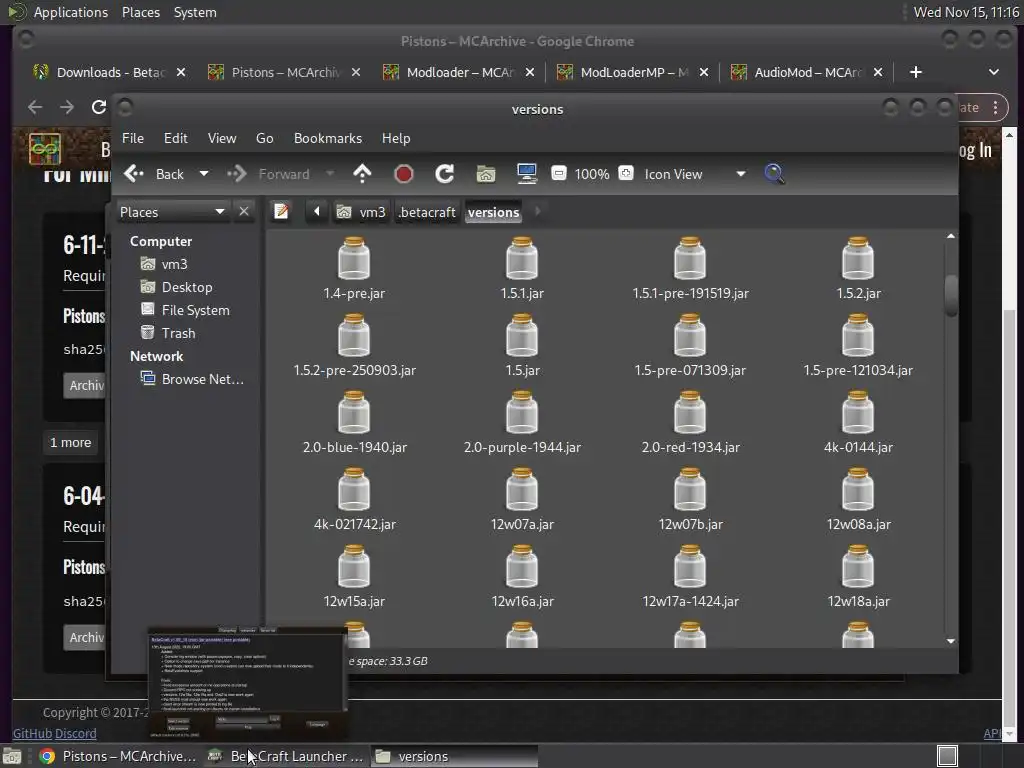The height and width of the screenshot is (768, 1024).
Task: Close the Places side pane
Action: [x=244, y=212]
